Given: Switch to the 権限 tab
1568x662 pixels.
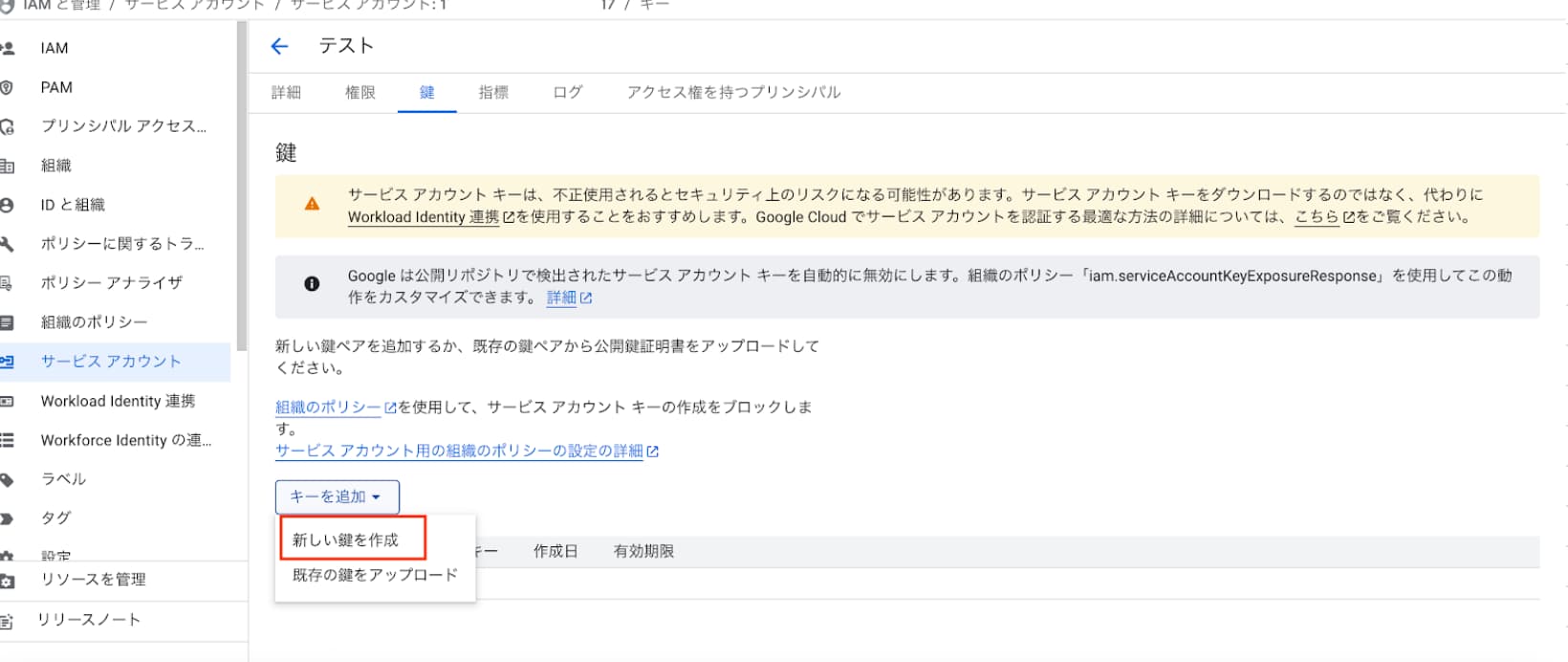Looking at the screenshot, I should [x=360, y=93].
